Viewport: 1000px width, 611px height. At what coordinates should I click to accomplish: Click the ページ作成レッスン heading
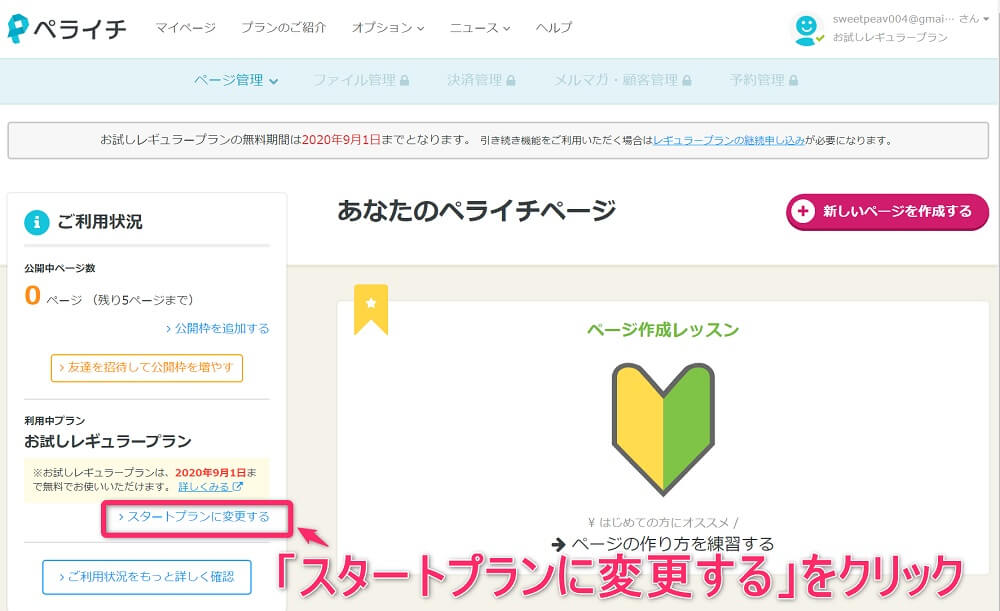point(663,330)
